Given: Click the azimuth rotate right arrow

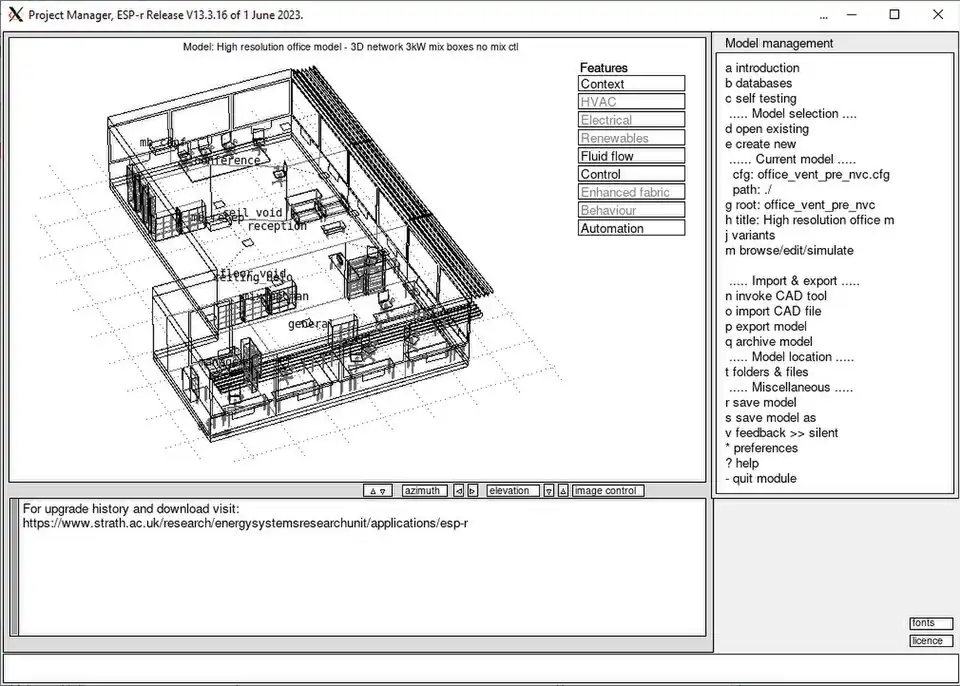Looking at the screenshot, I should click(473, 491).
